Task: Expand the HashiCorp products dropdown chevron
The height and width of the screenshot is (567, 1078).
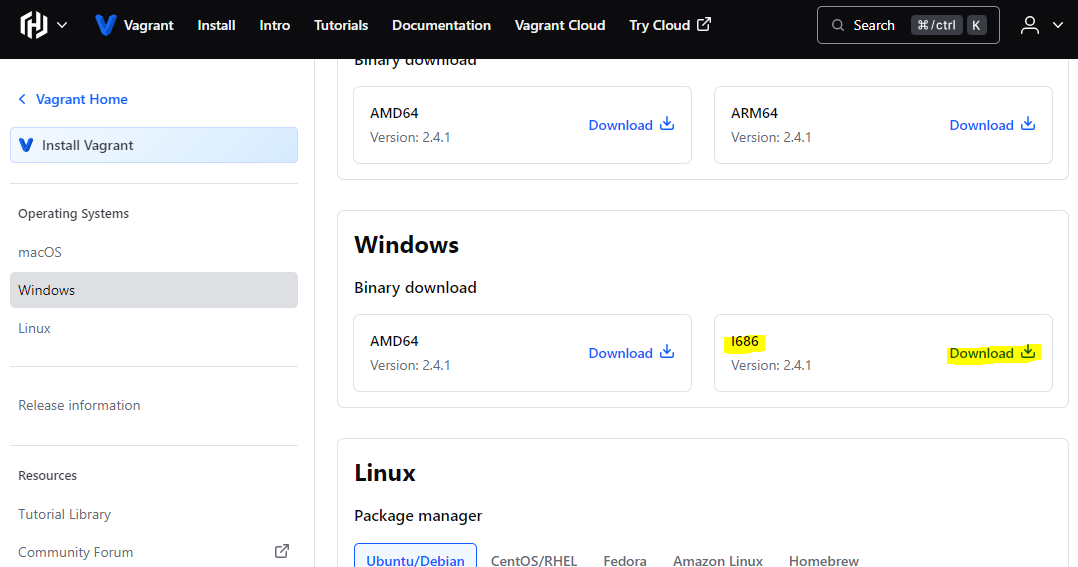Action: [x=62, y=25]
